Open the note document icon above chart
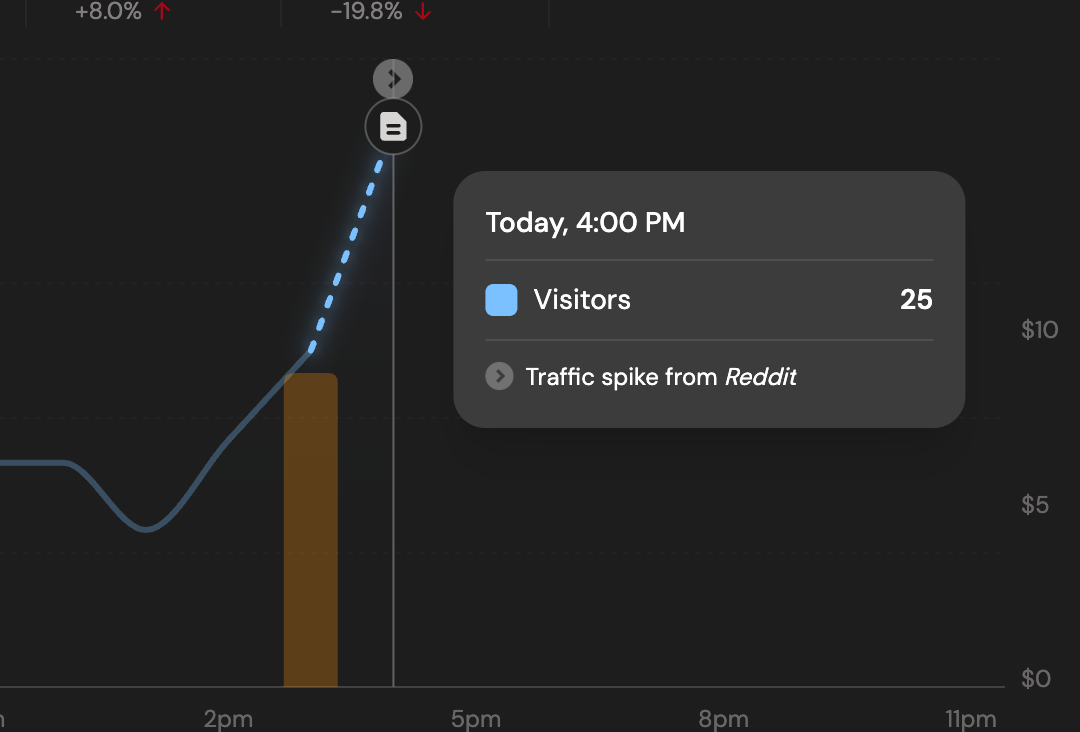The height and width of the screenshot is (732, 1080). 393,127
